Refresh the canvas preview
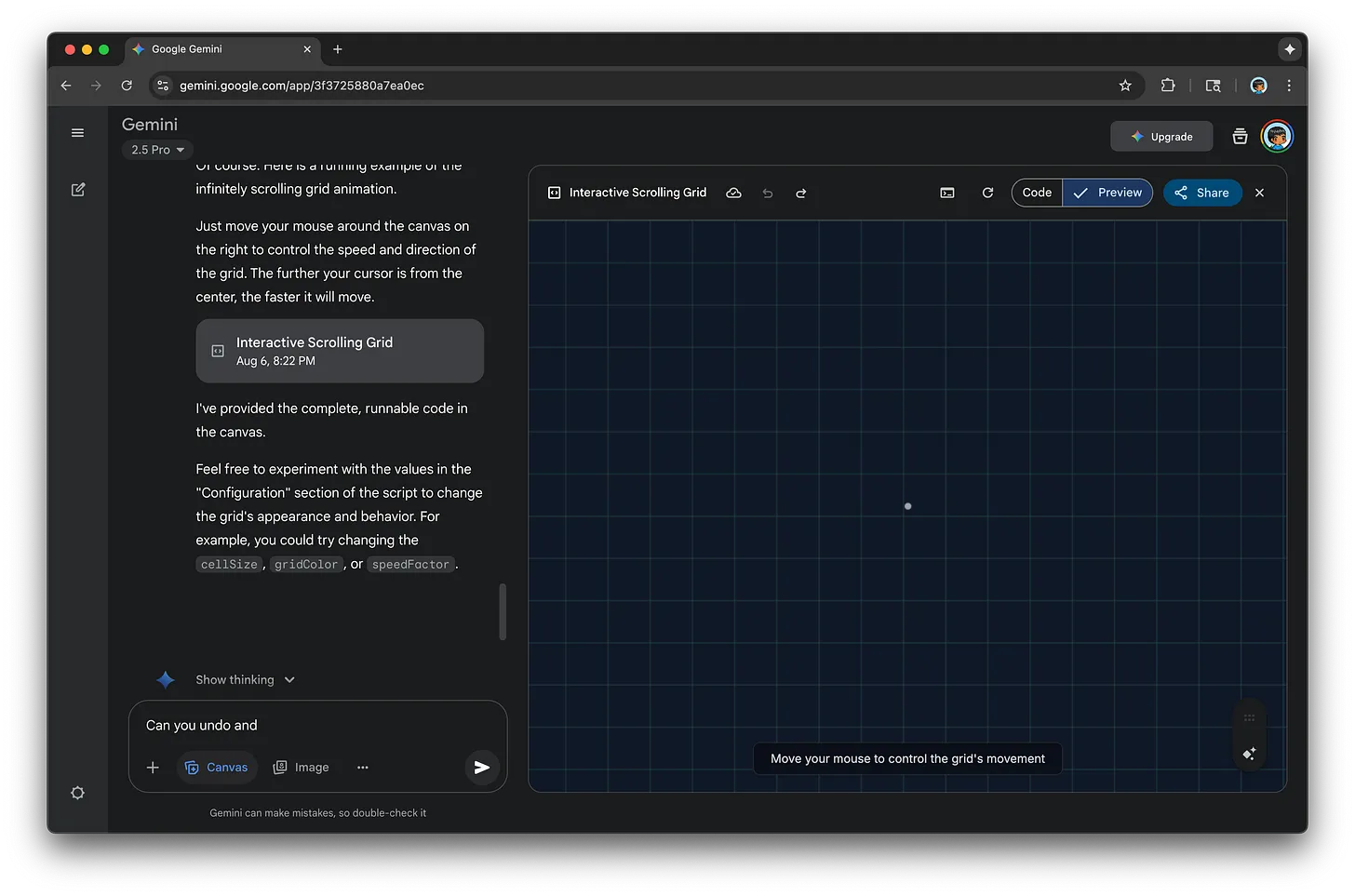 (987, 193)
